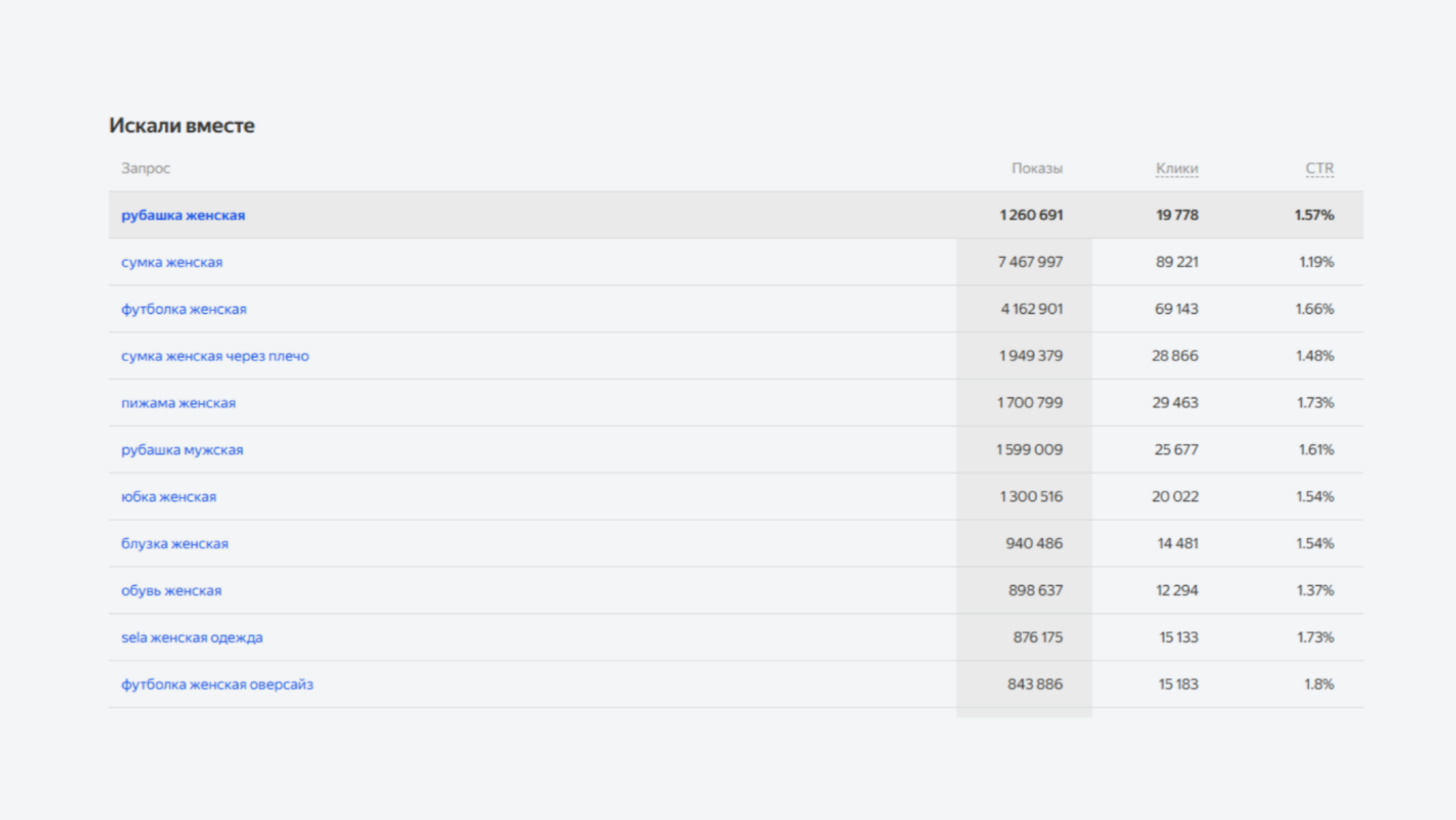This screenshot has width=1456, height=820.
Task: Open the 'пижама женская' query link
Action: (x=178, y=403)
